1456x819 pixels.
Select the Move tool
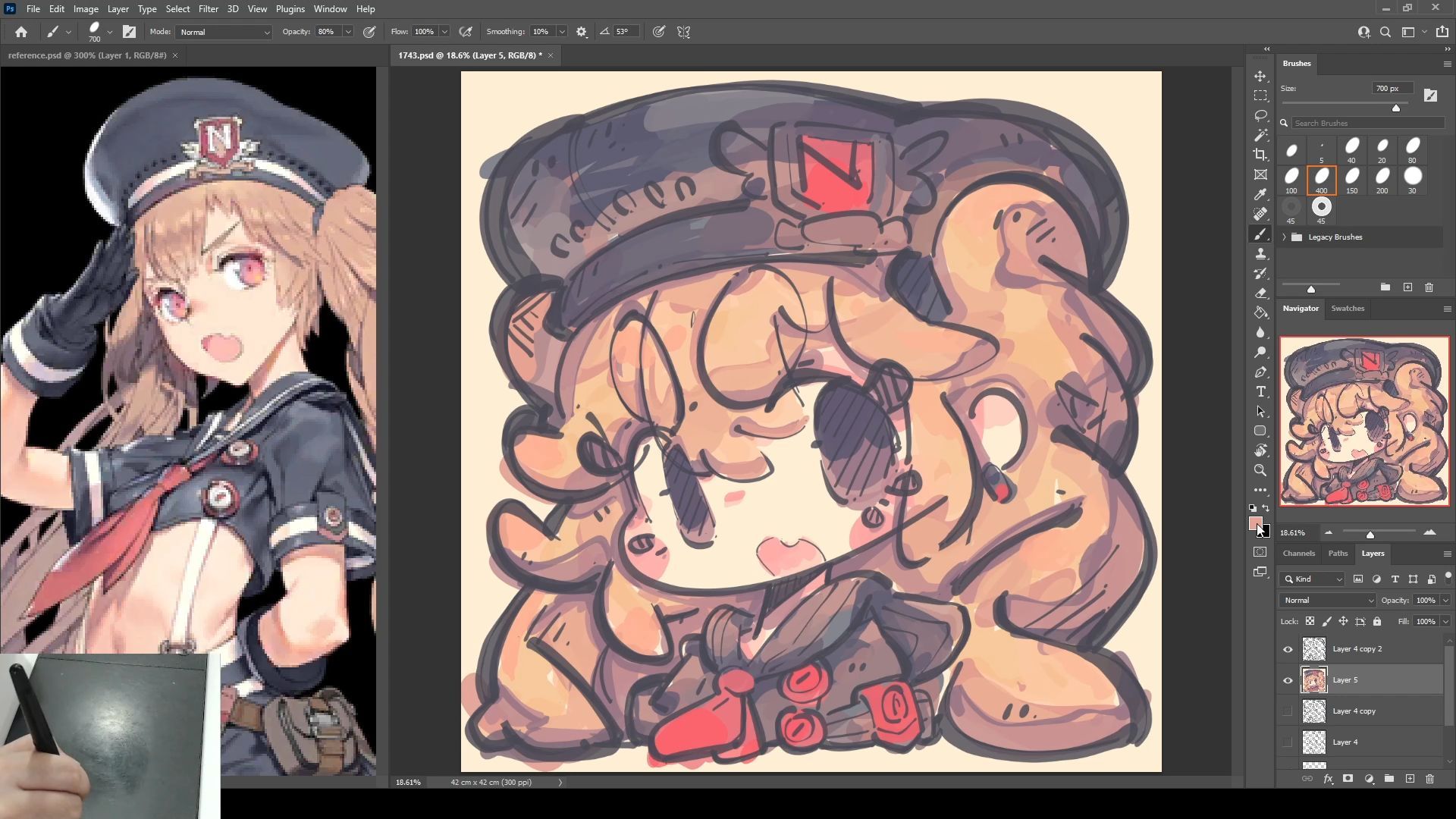1260,76
